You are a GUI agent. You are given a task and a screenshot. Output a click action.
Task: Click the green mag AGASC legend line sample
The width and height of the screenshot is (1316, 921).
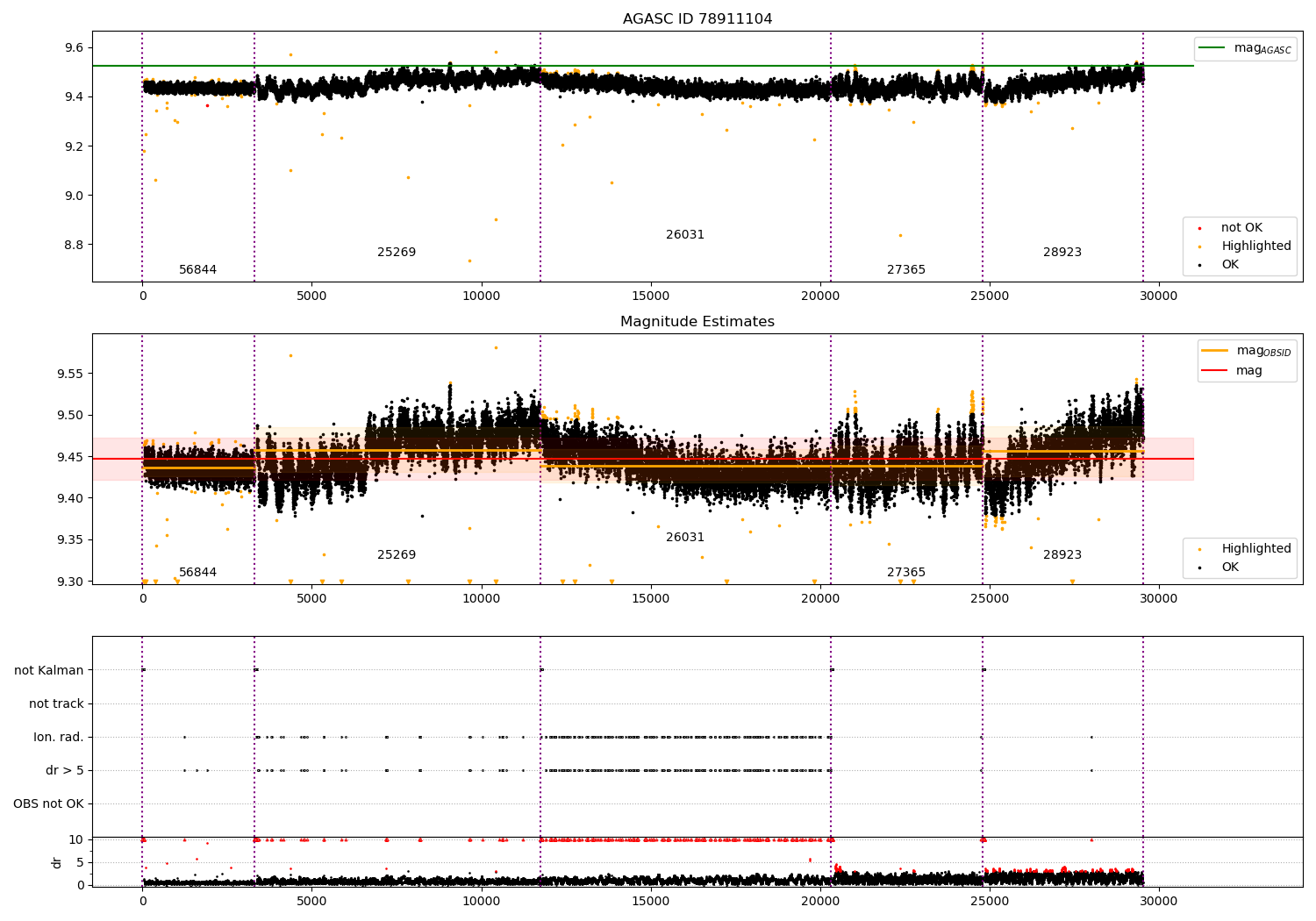pos(1212,48)
